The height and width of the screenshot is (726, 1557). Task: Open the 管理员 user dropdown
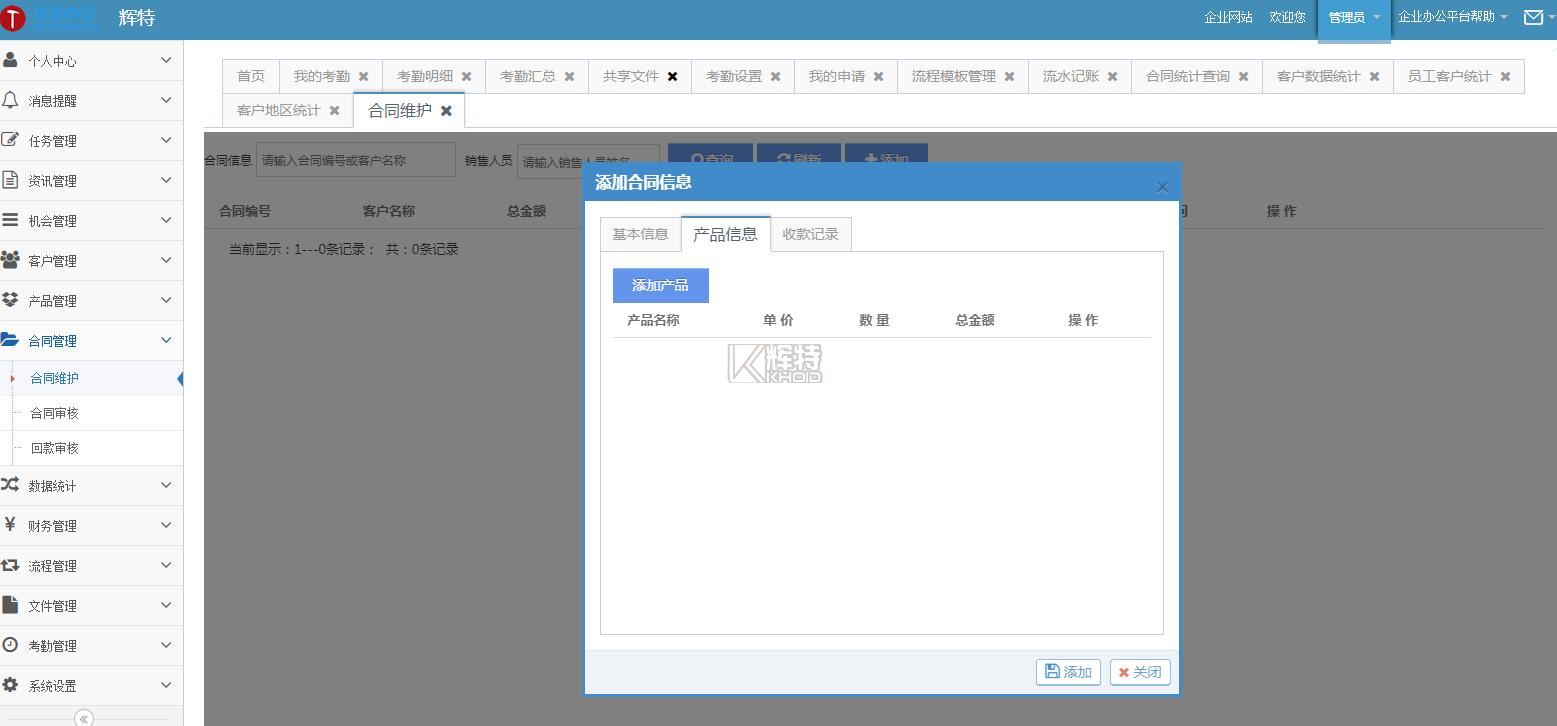click(1353, 17)
